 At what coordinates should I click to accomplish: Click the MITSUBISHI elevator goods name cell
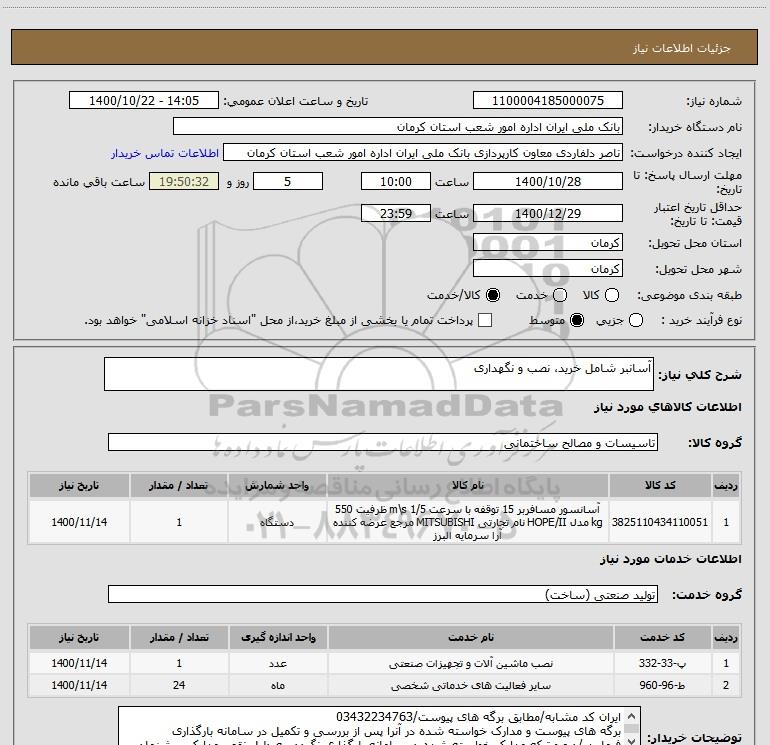click(x=468, y=522)
